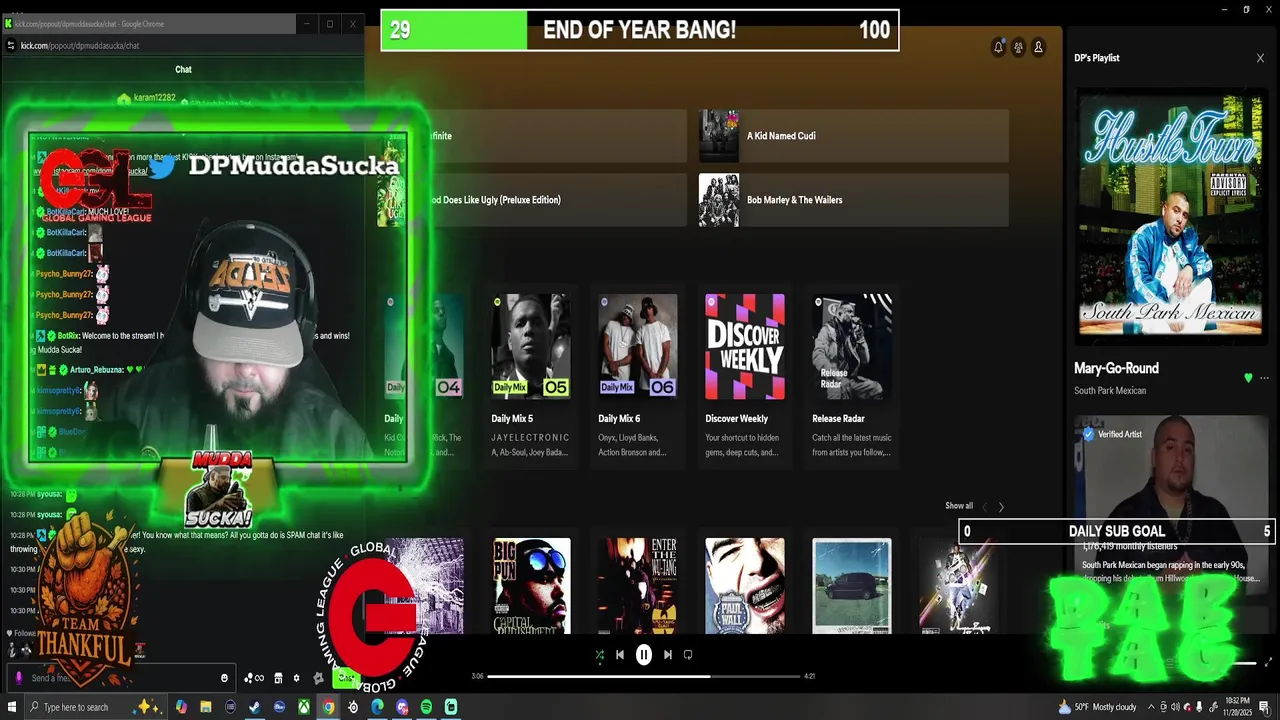Click the Show all link
Viewport: 1280px width, 720px height.
tap(958, 506)
